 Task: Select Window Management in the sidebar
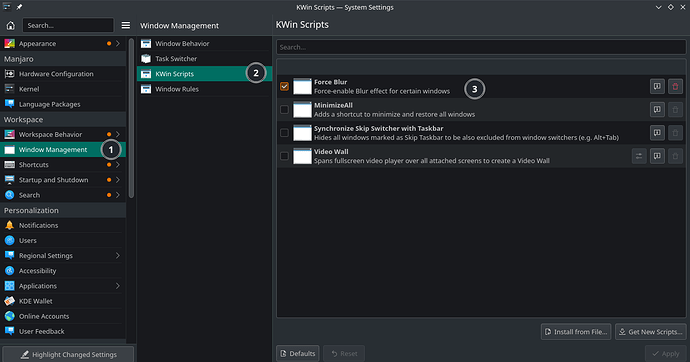(63, 150)
